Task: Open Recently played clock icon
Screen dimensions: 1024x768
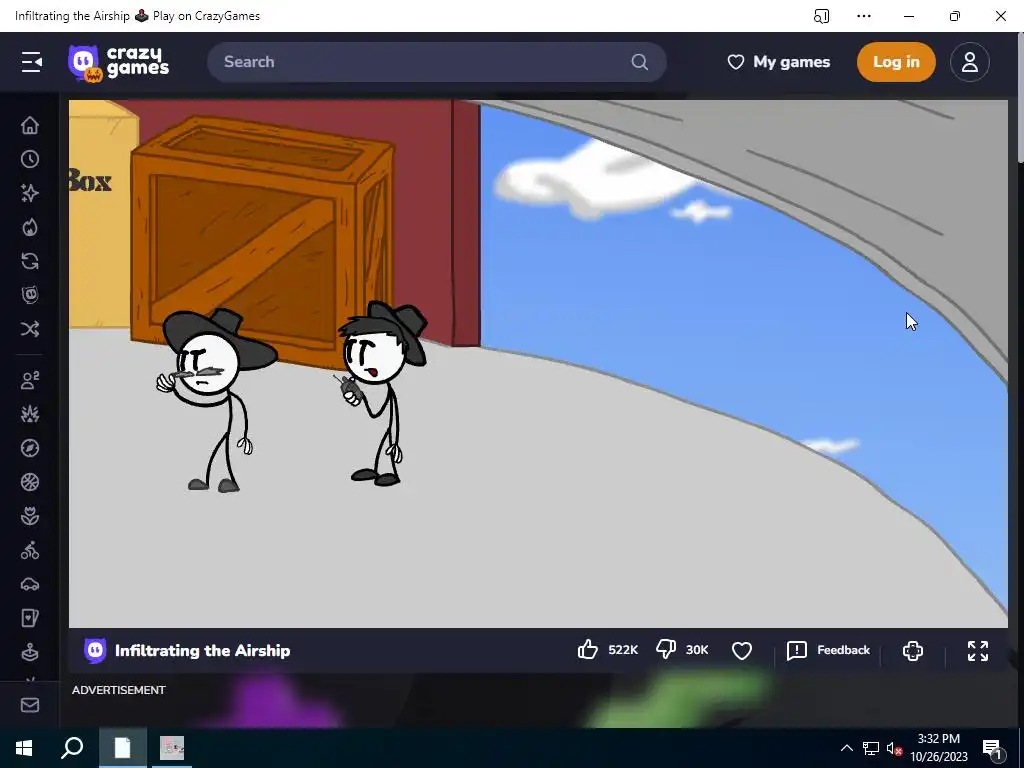Action: tap(30, 159)
